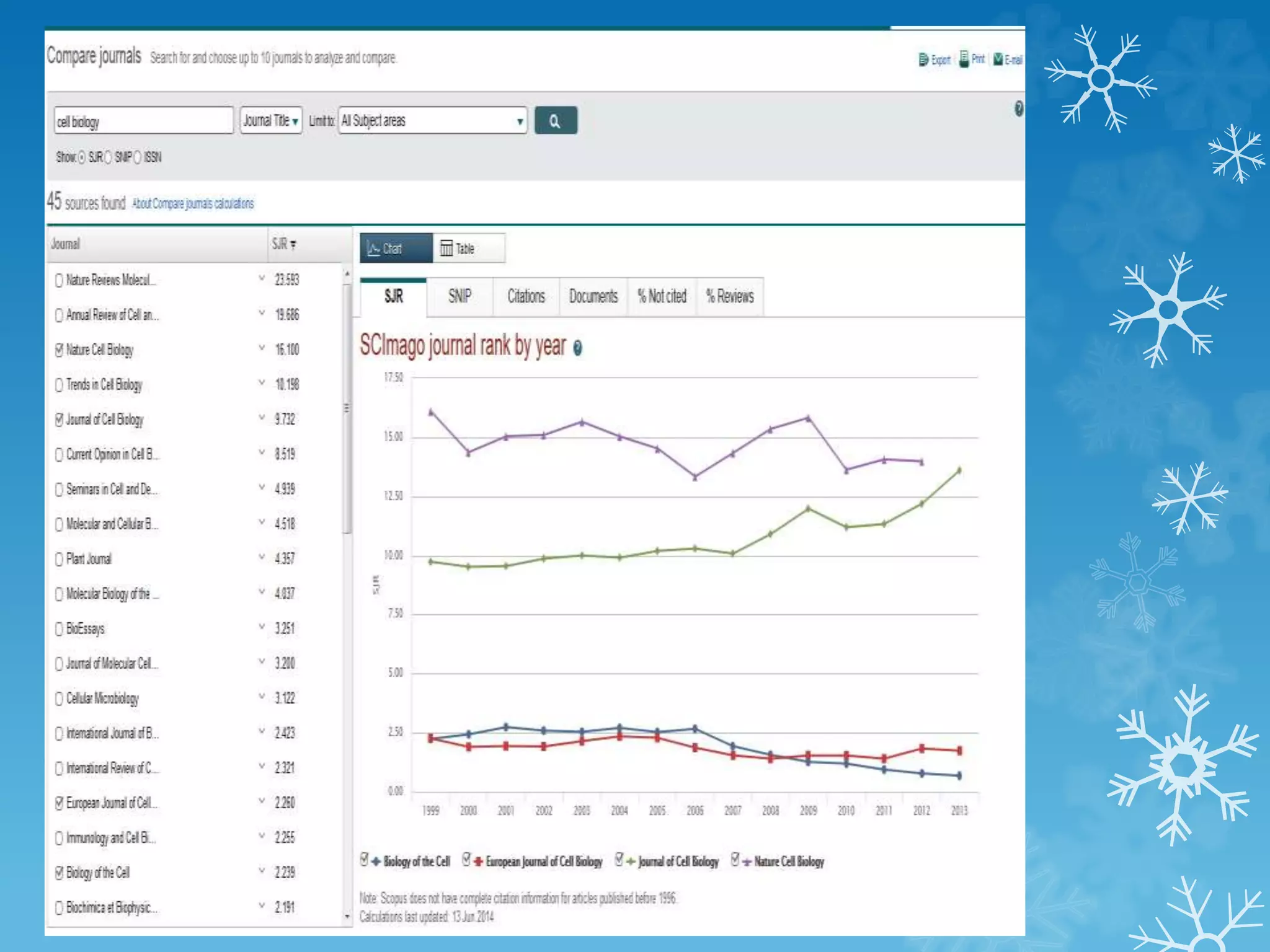Click the SJR column sort arrow
Screen dimensions: 1270x952
tap(293, 245)
